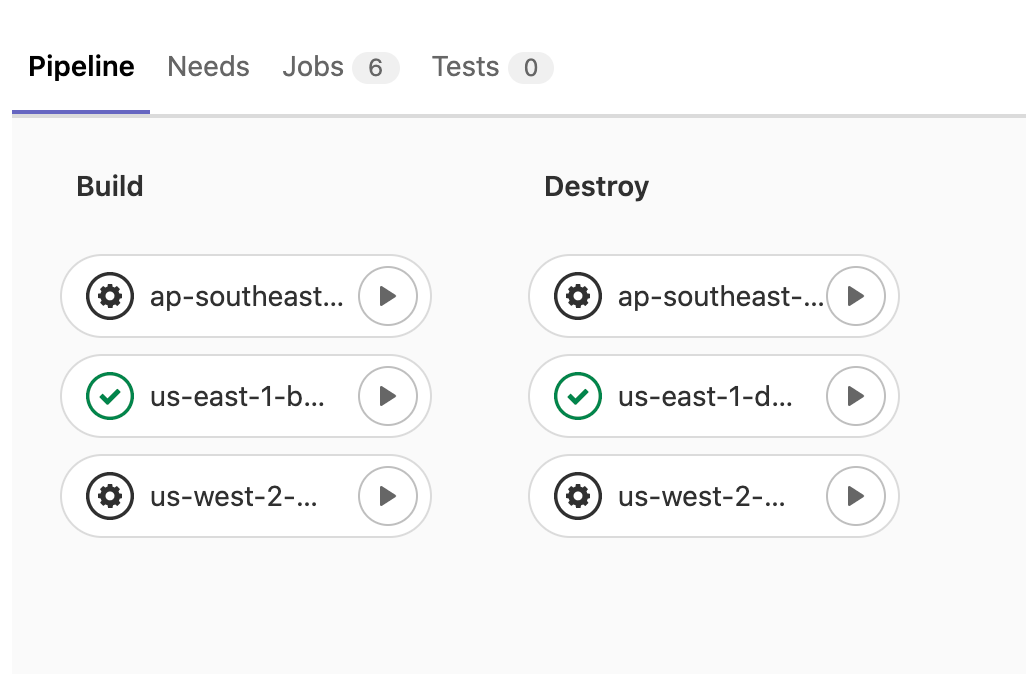Open the us-east-1-b... build job name
Viewport: 1026px width, 674px height.
[238, 396]
